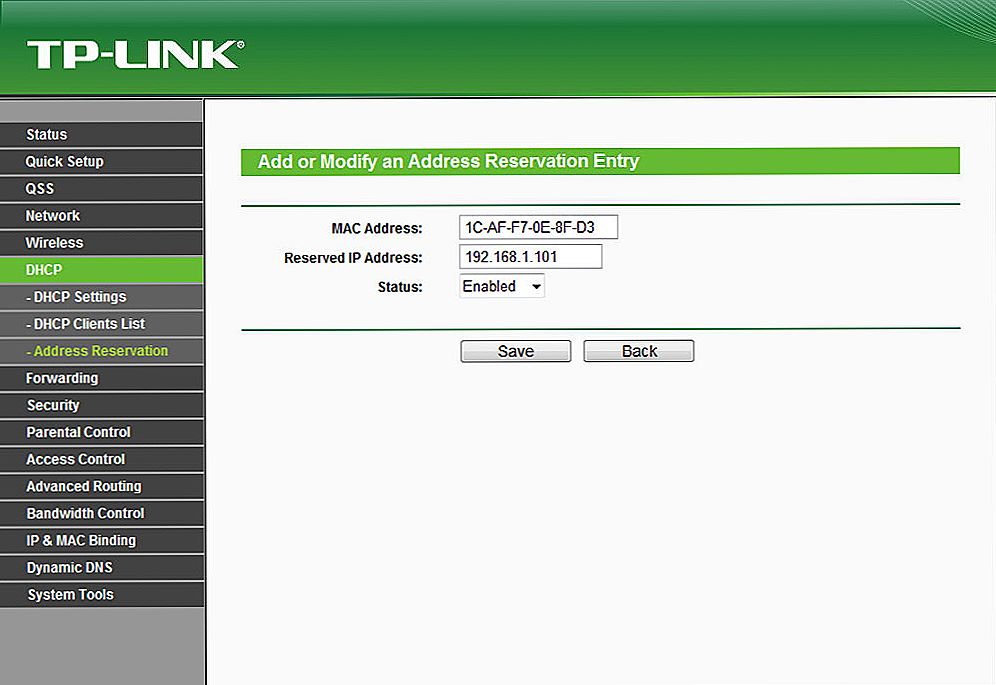
Task: Open the Status Enabled dropdown
Action: point(502,287)
